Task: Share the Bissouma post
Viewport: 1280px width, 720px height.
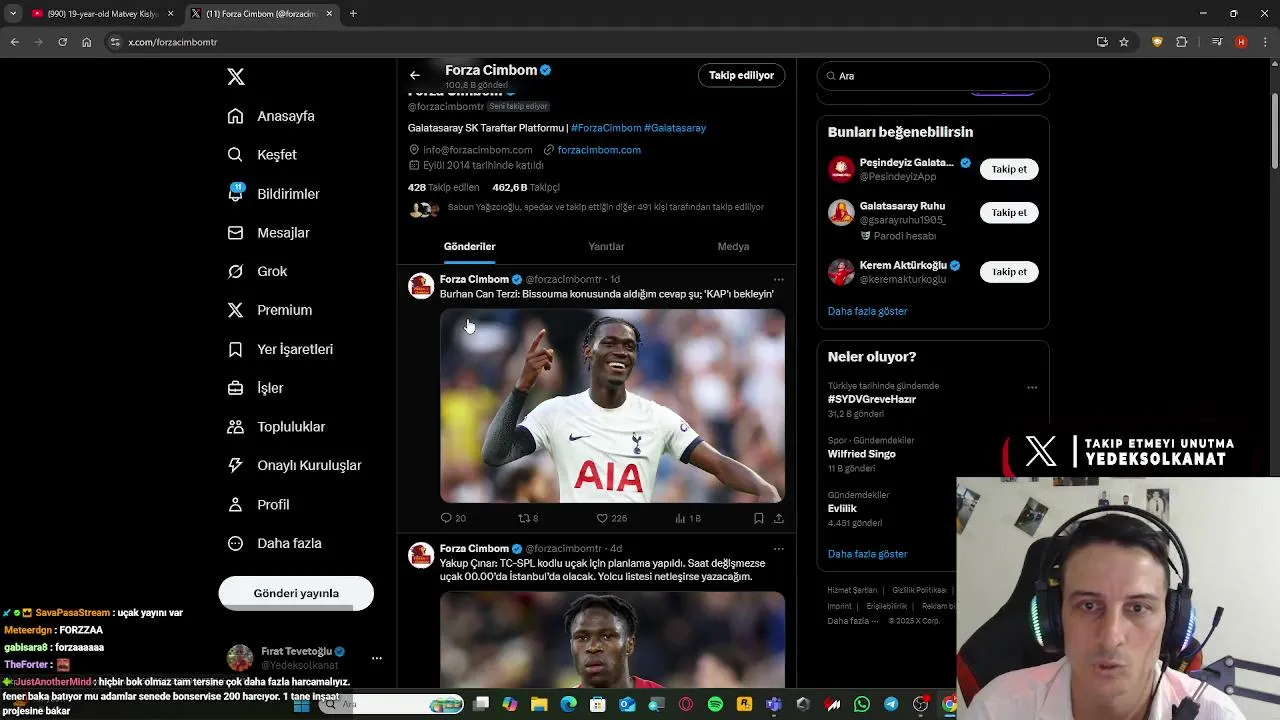Action: 779,518
